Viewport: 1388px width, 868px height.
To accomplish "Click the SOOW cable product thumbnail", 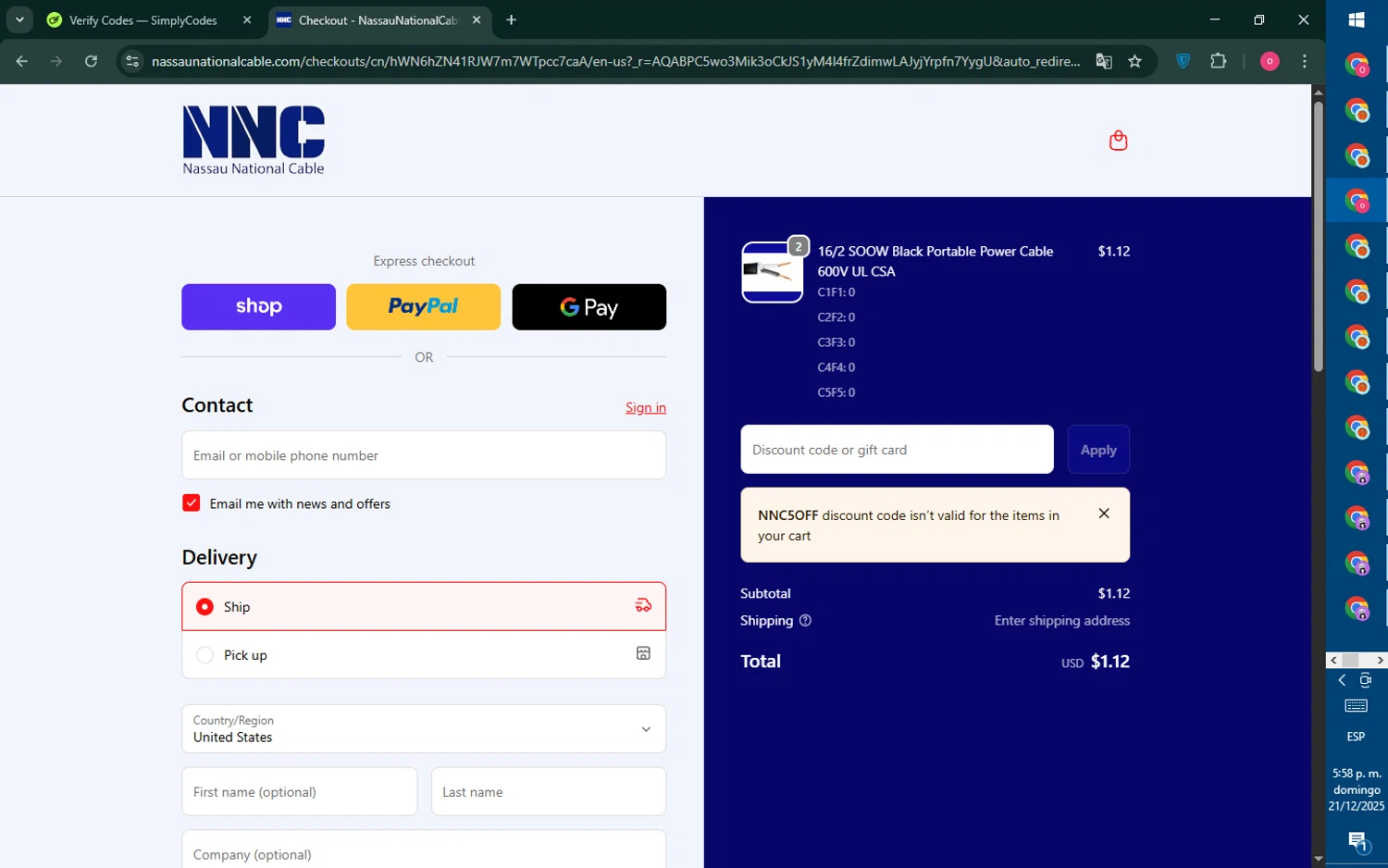I will 773,272.
